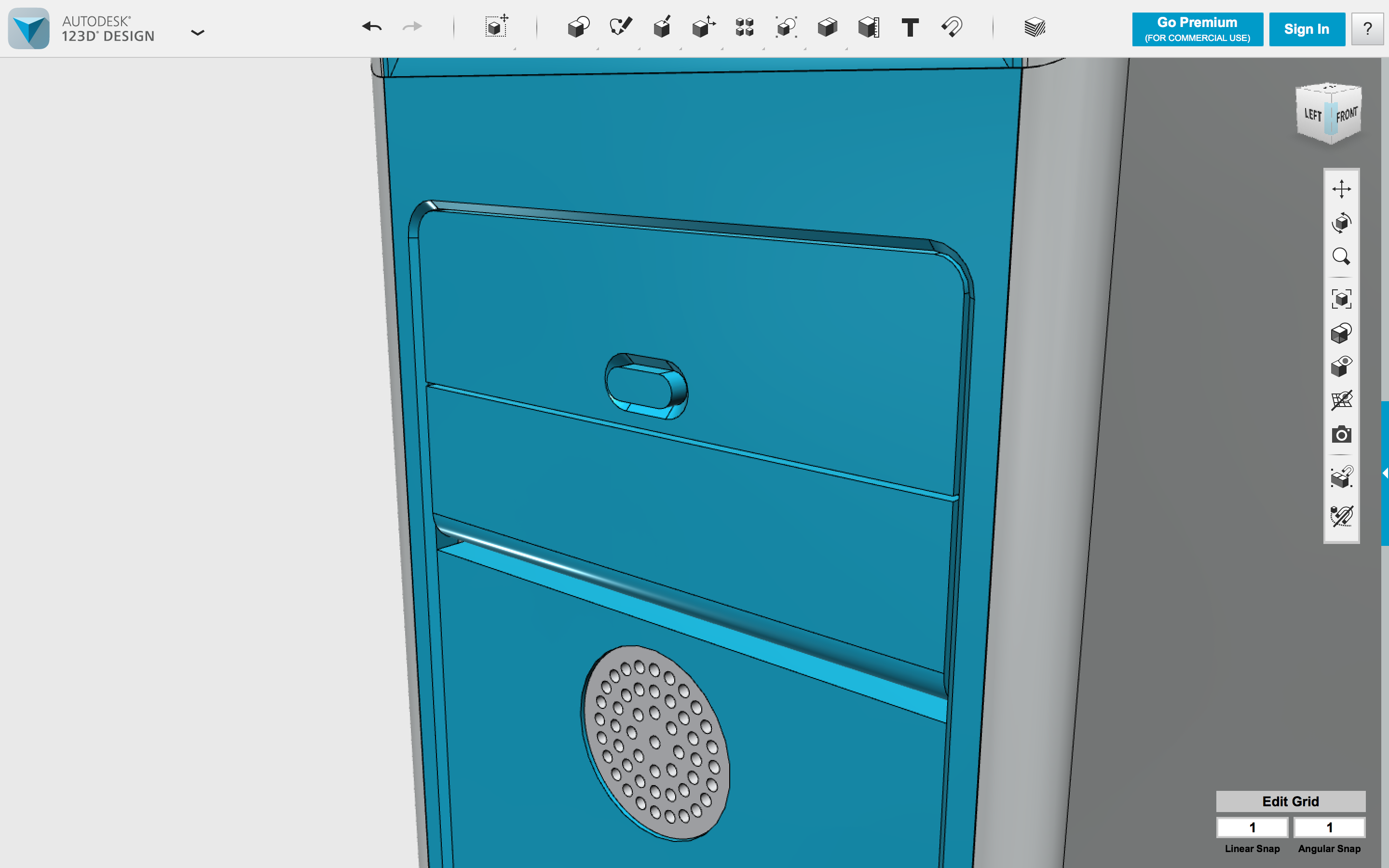Take a screenshot with camera icon
The width and height of the screenshot is (1389, 868).
pos(1341,434)
